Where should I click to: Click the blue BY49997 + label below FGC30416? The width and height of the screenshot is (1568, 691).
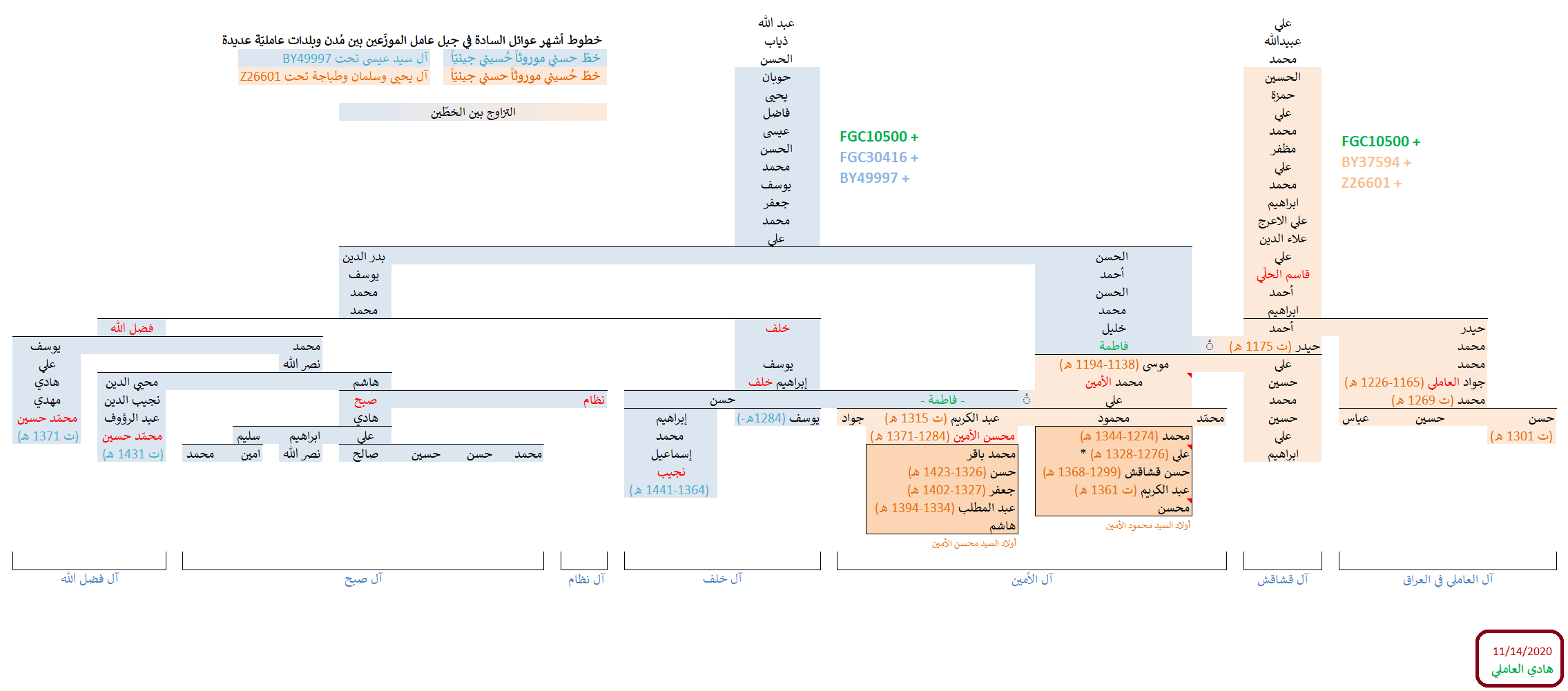(874, 178)
